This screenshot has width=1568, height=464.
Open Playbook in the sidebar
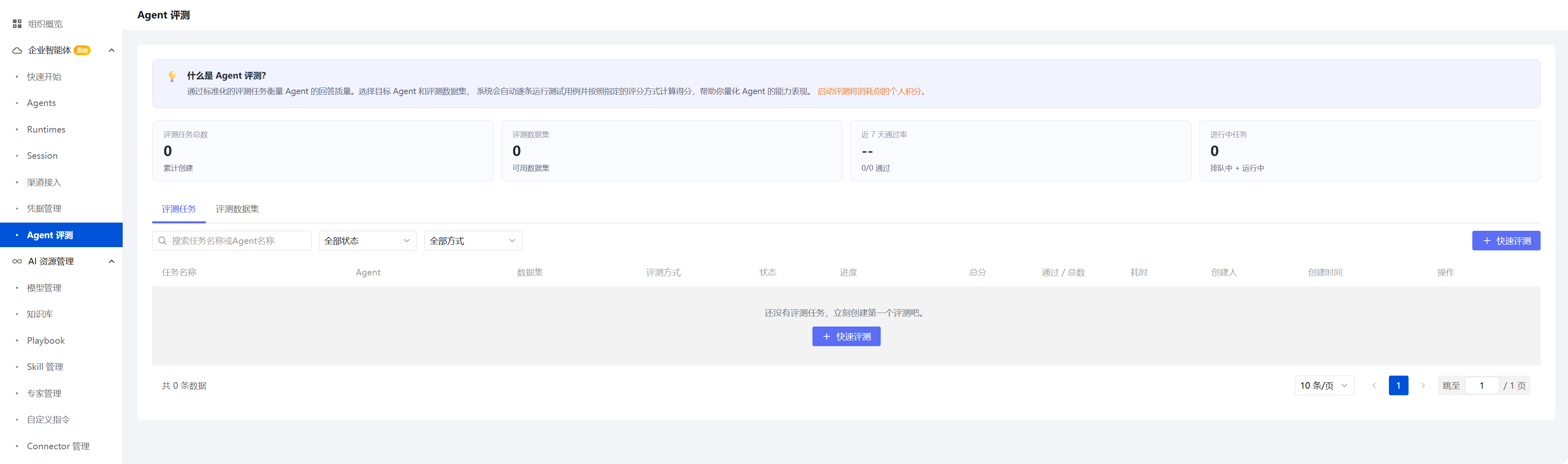point(46,340)
